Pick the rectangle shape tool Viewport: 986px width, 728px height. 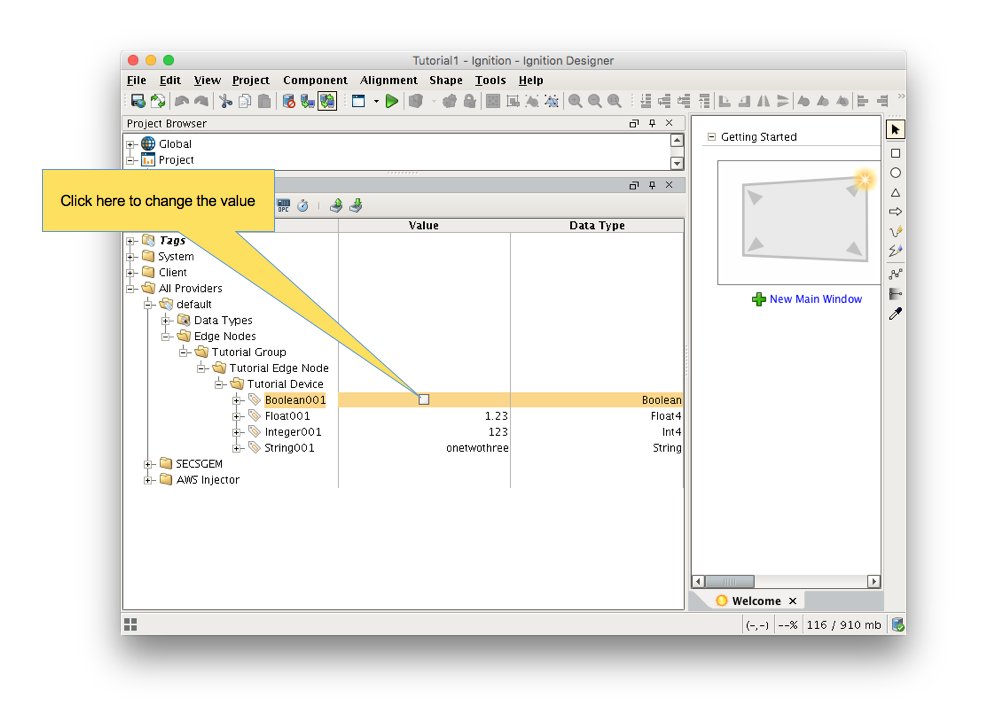pyautogui.click(x=895, y=153)
